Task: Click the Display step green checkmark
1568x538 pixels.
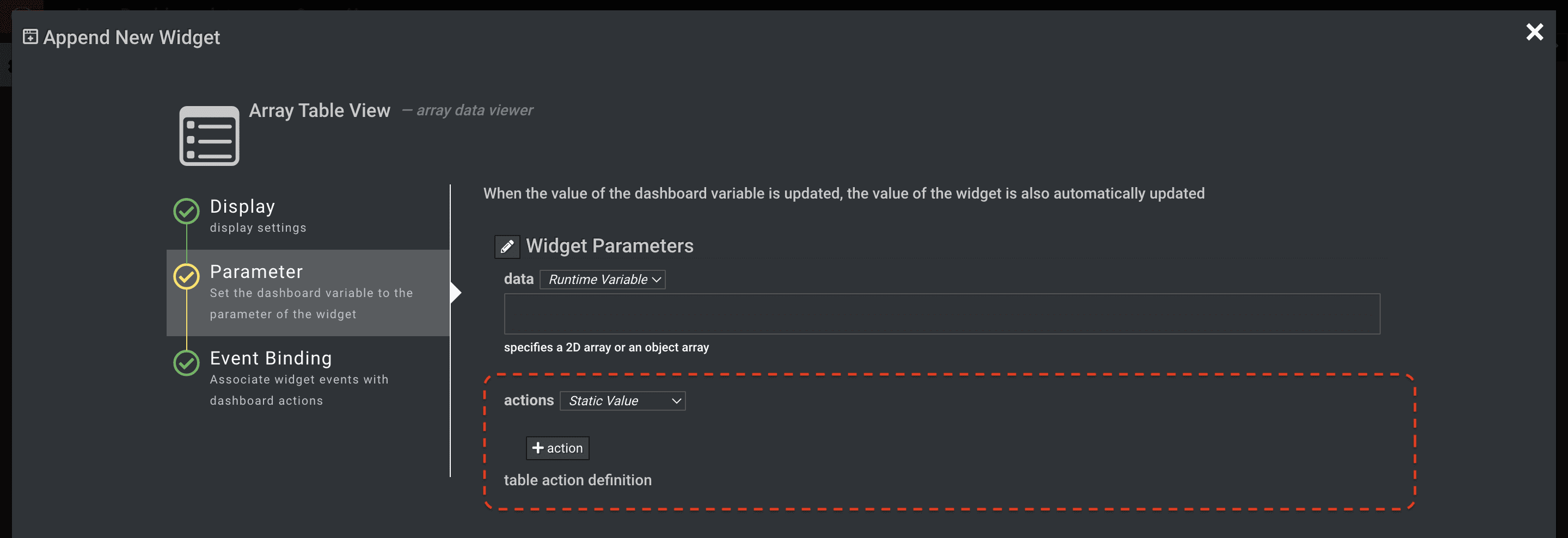Action: click(x=186, y=211)
